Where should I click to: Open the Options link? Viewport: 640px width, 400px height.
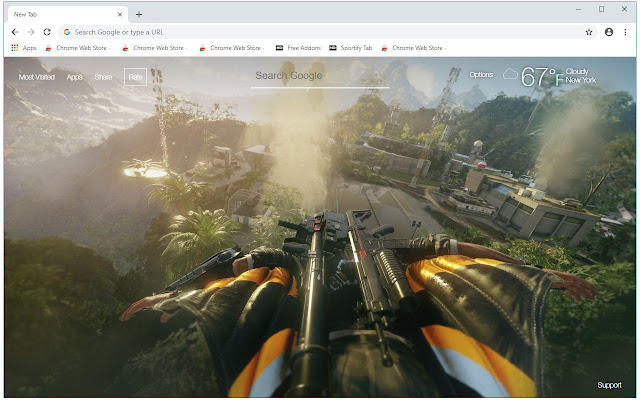[481, 75]
